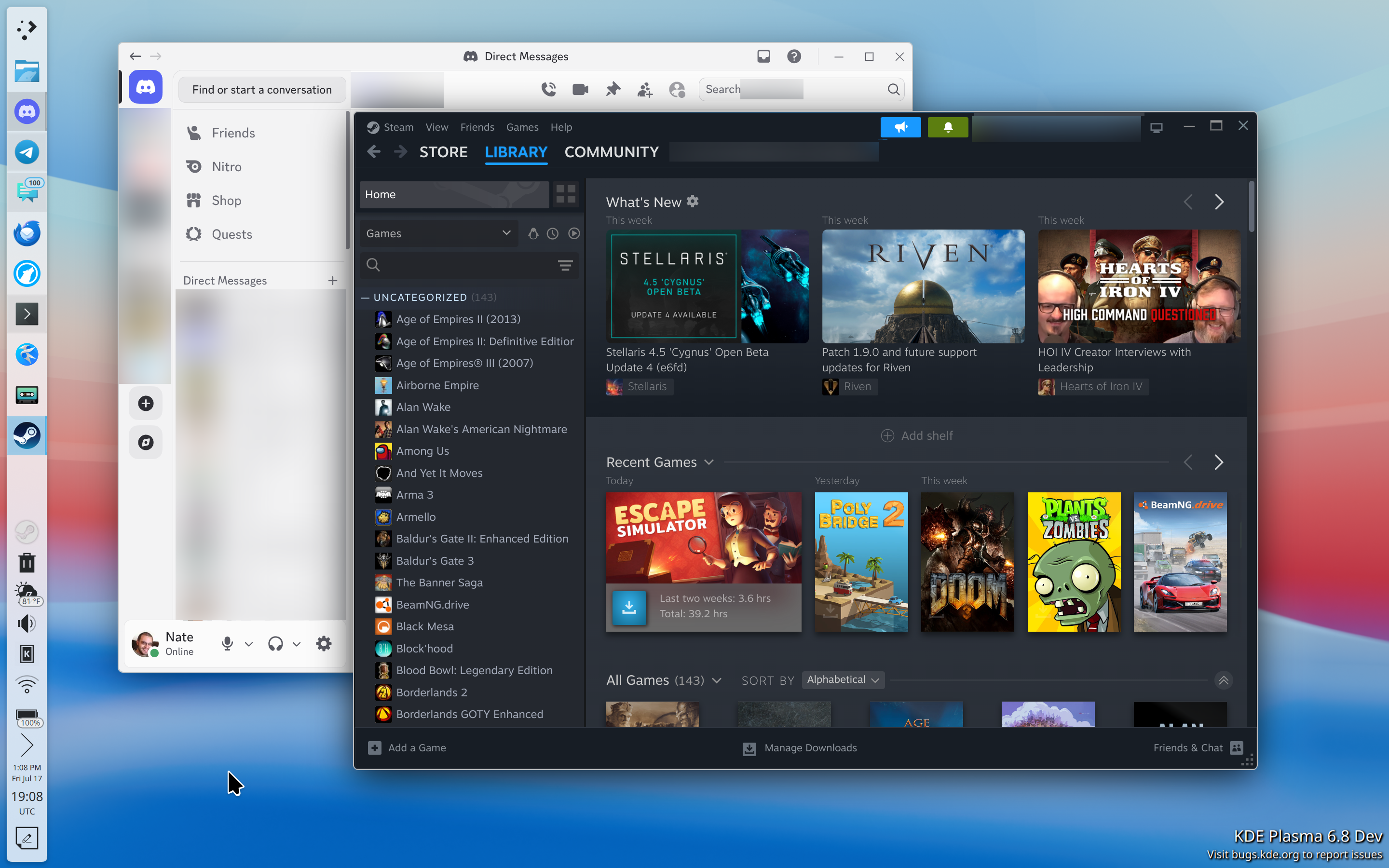Open Steam announcements megaphone button
Screen dimensions: 1389x868
(900, 127)
